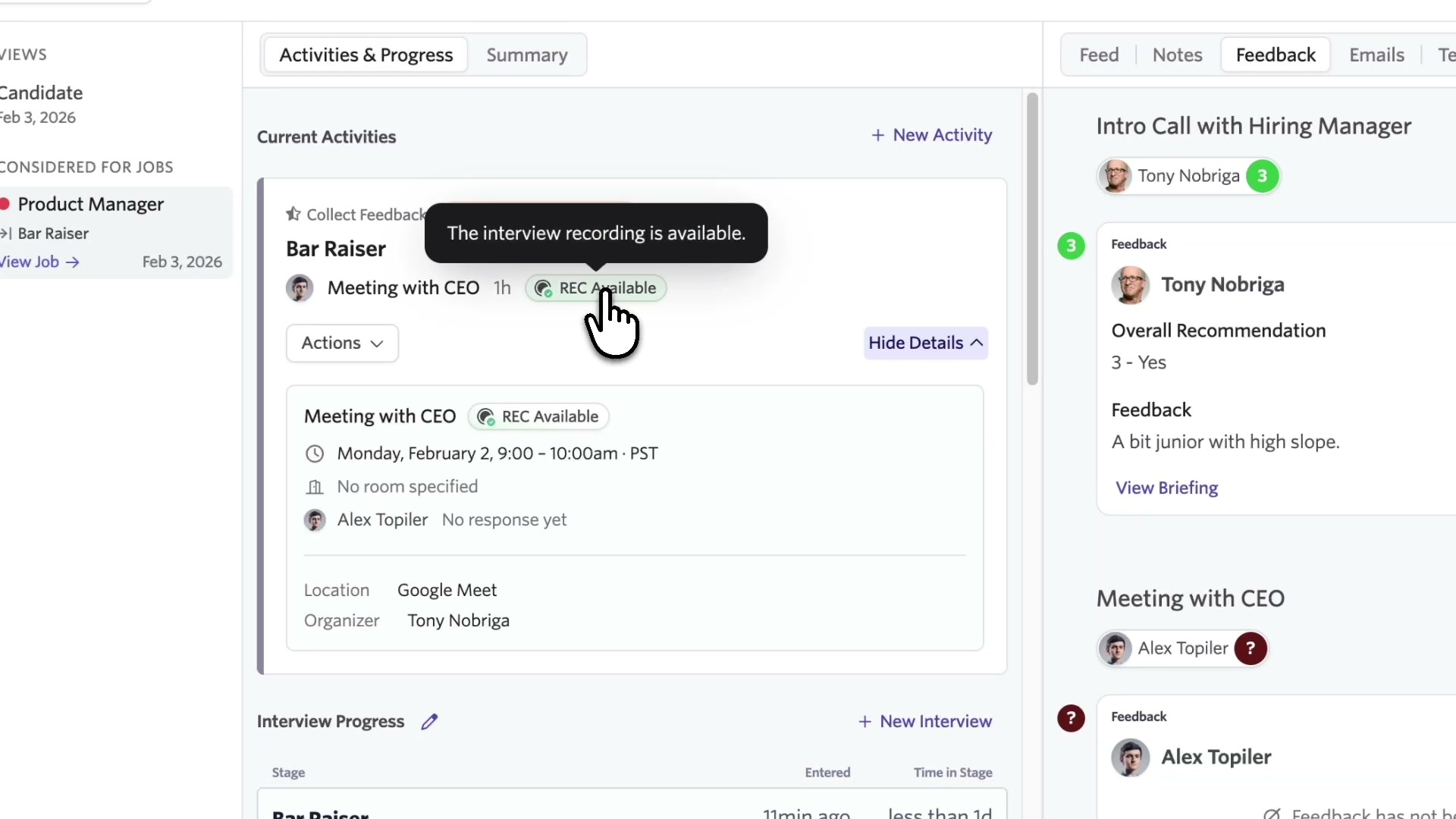
Task: Click the green score 3 badge by Tony Nobriga
Action: click(1262, 177)
